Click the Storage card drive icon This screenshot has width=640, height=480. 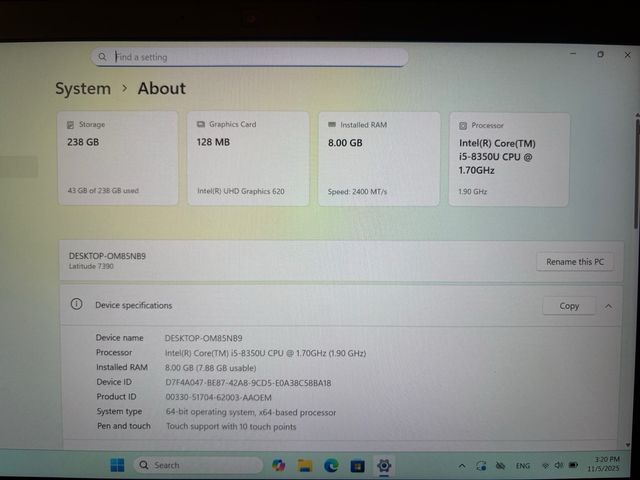pos(70,124)
